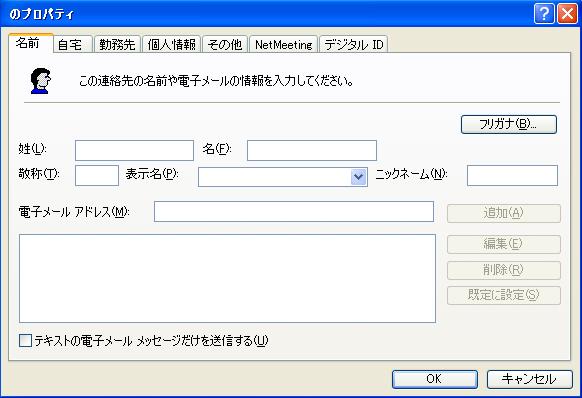
Task: Switch to the デジタル ID tab
Action: pos(353,45)
